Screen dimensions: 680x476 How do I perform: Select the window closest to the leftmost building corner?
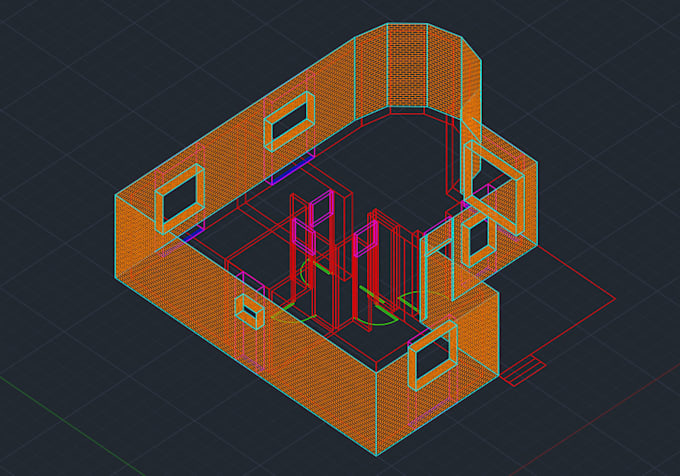click(x=180, y=199)
